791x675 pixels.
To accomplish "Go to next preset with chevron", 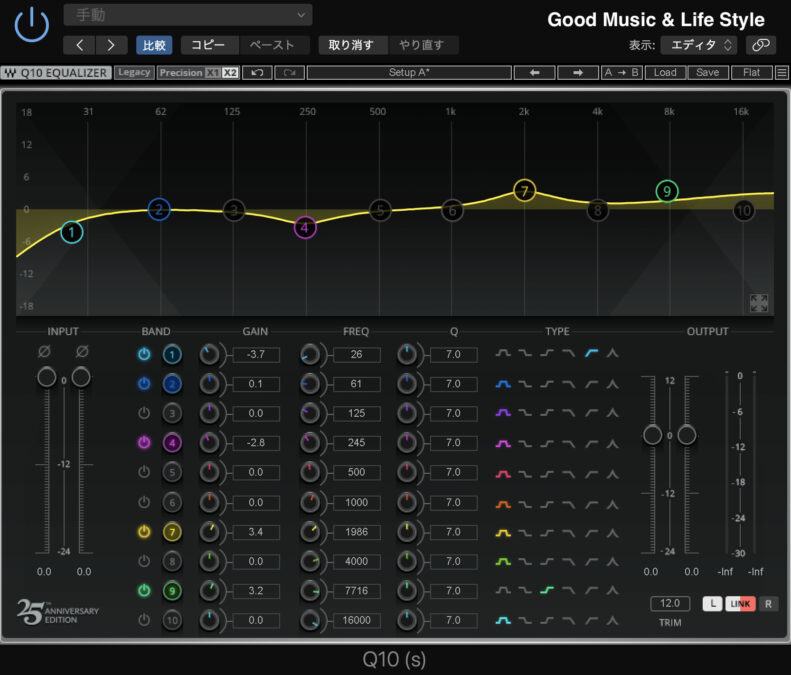I will (x=111, y=45).
